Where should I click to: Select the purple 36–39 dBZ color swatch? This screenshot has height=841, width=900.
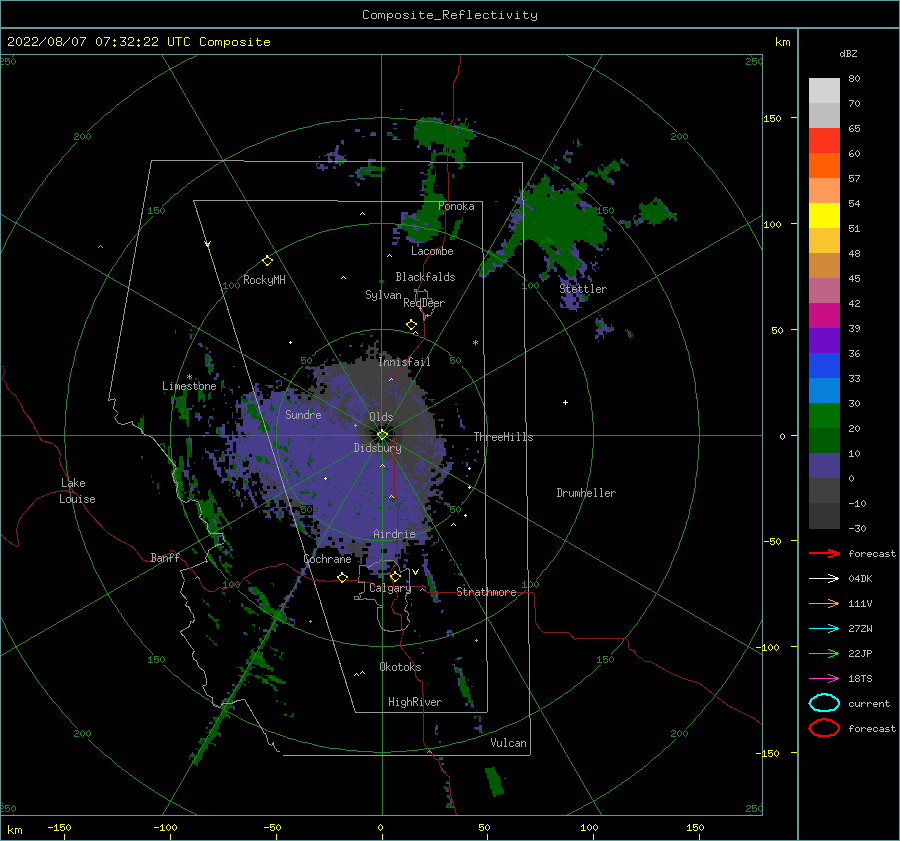(824, 340)
